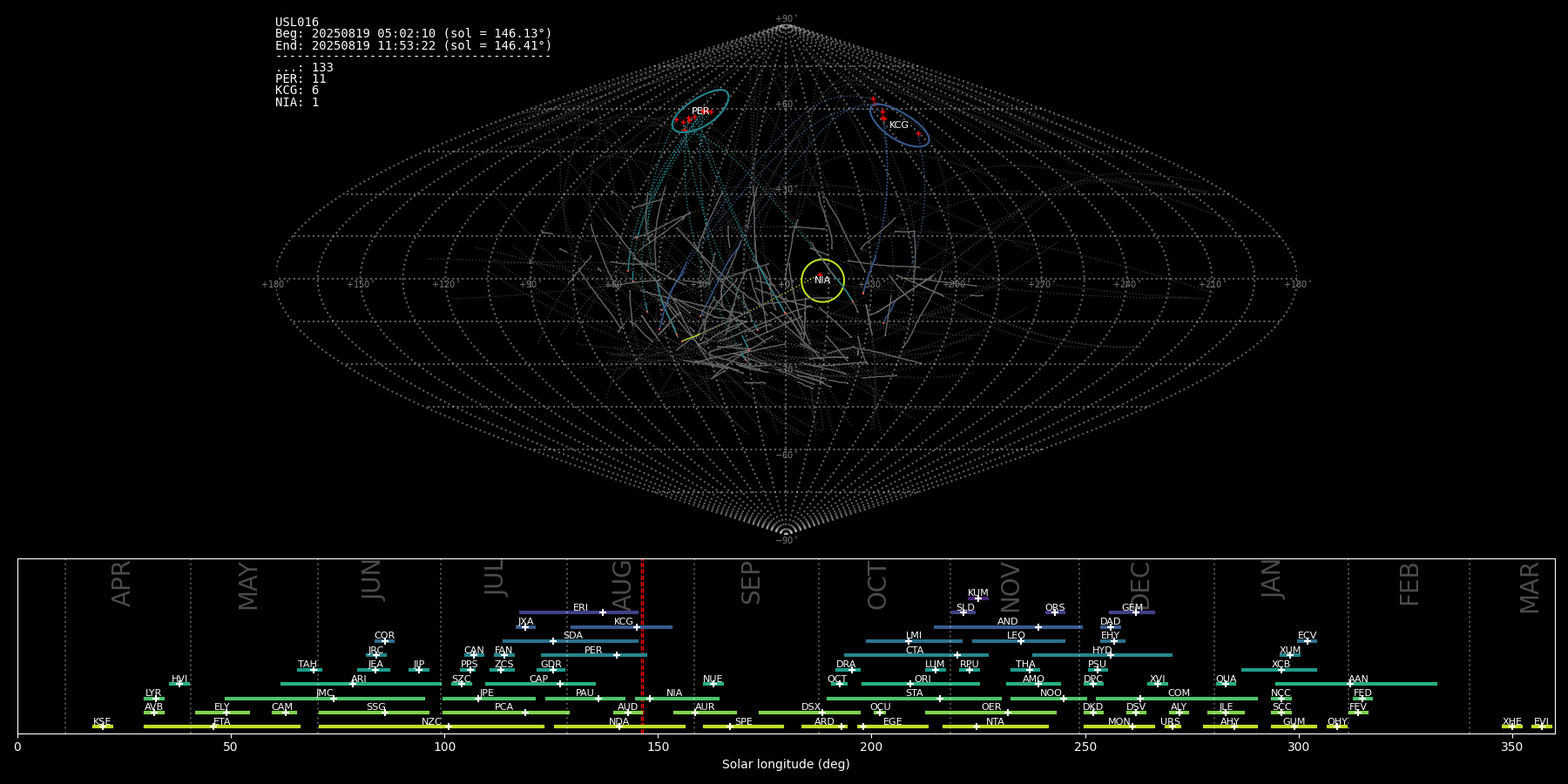Click the NIA yellow circle label on sky map
1568x784 pixels.
click(822, 280)
